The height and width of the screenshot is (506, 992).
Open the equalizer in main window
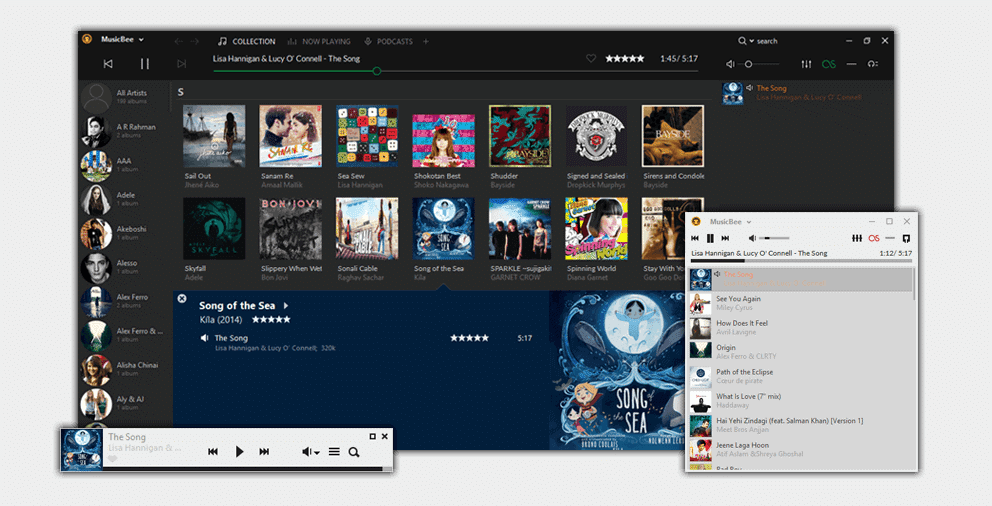click(806, 64)
